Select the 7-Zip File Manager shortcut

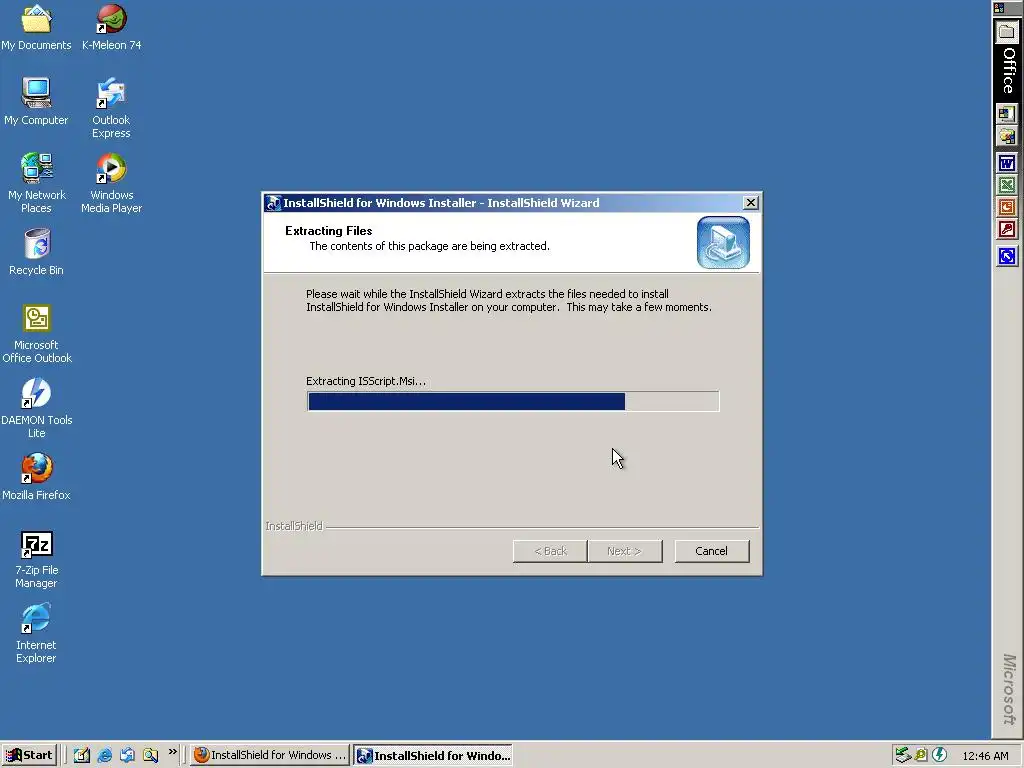click(x=36, y=560)
